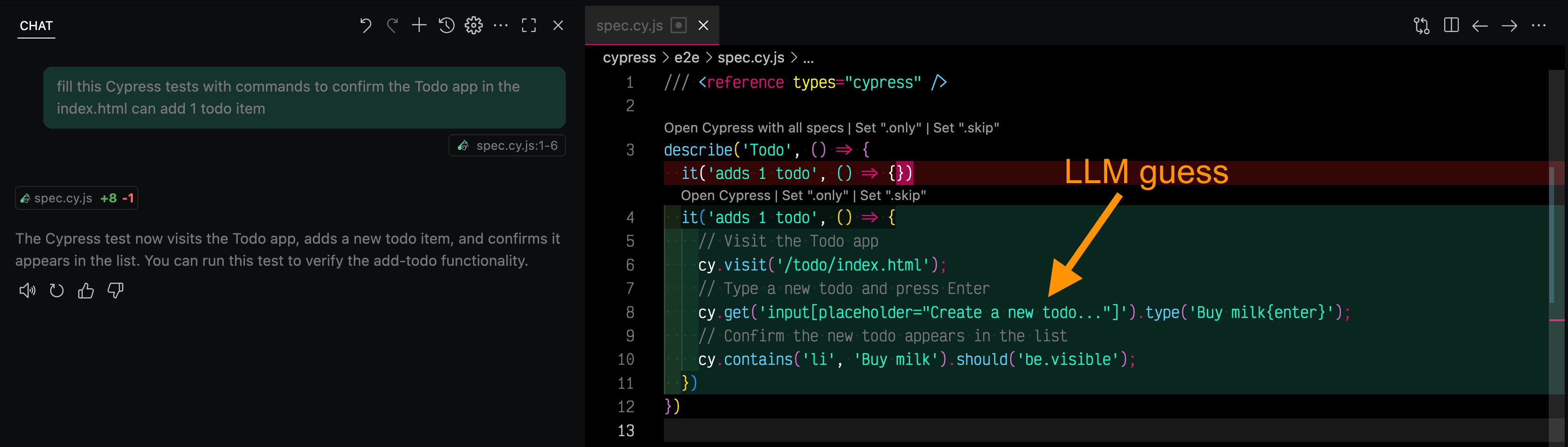The height and width of the screenshot is (447, 1568).
Task: Open chat settings gear icon
Action: pyautogui.click(x=473, y=25)
